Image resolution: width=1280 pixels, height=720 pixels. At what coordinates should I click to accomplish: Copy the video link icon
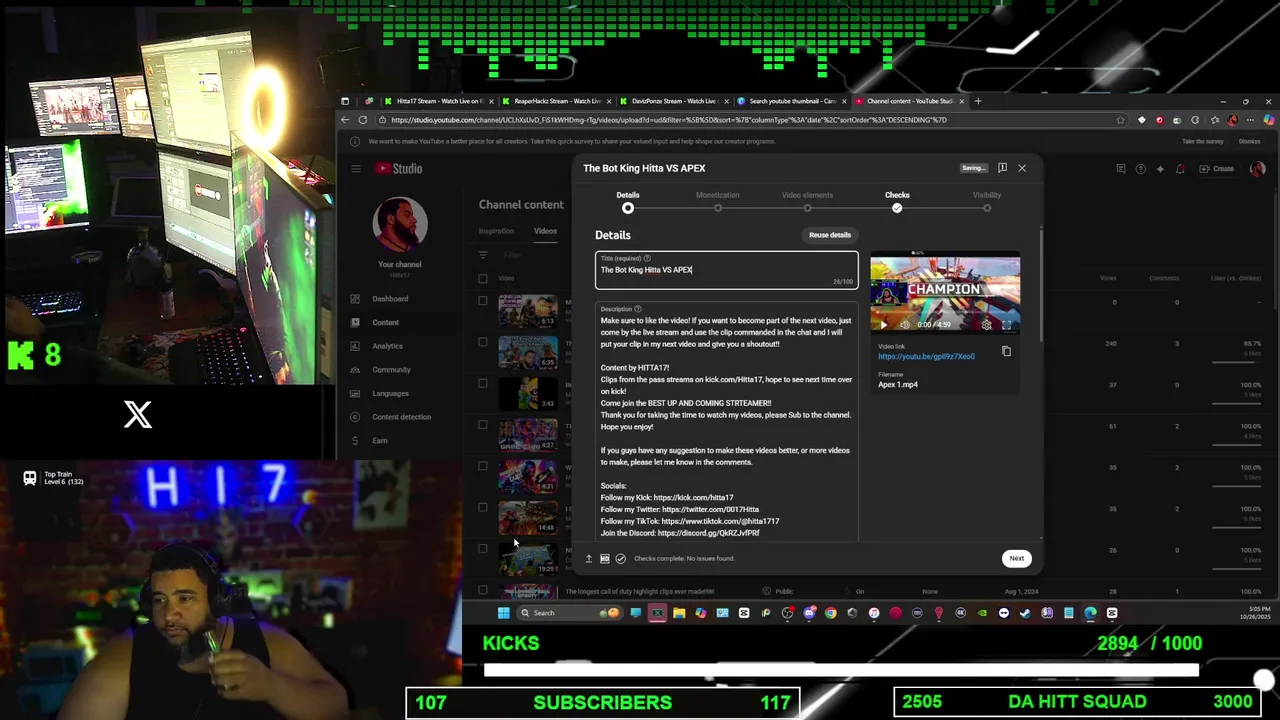click(1006, 351)
